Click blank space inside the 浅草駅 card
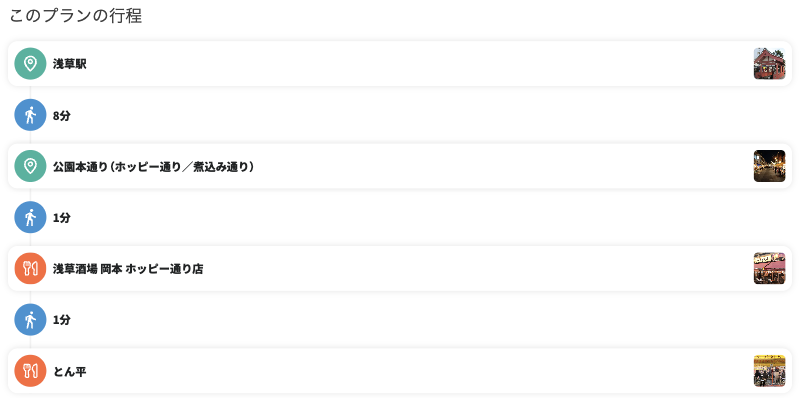 (408, 64)
